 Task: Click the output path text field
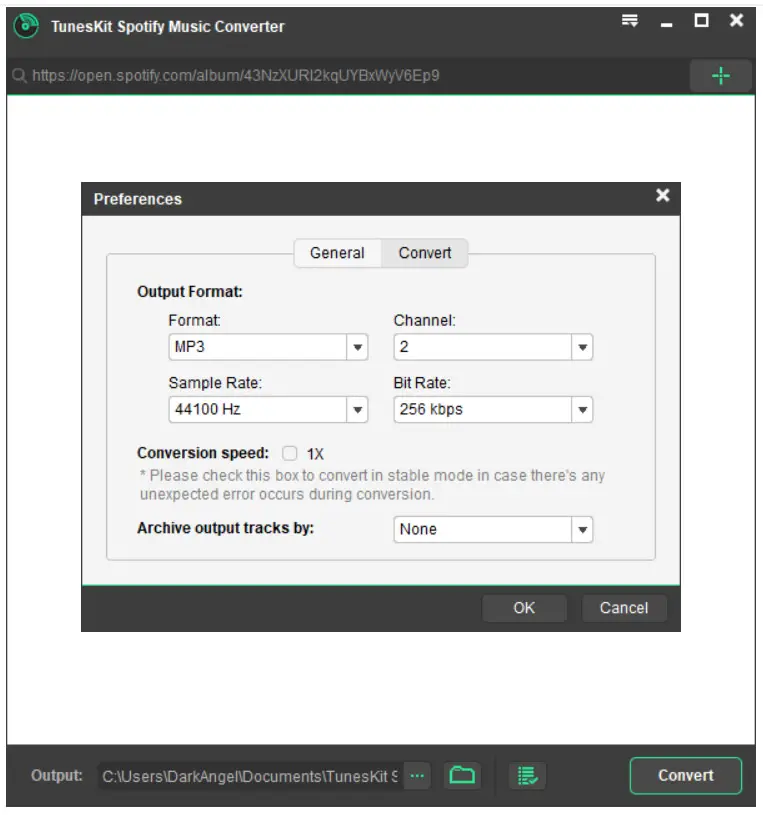[251, 776]
